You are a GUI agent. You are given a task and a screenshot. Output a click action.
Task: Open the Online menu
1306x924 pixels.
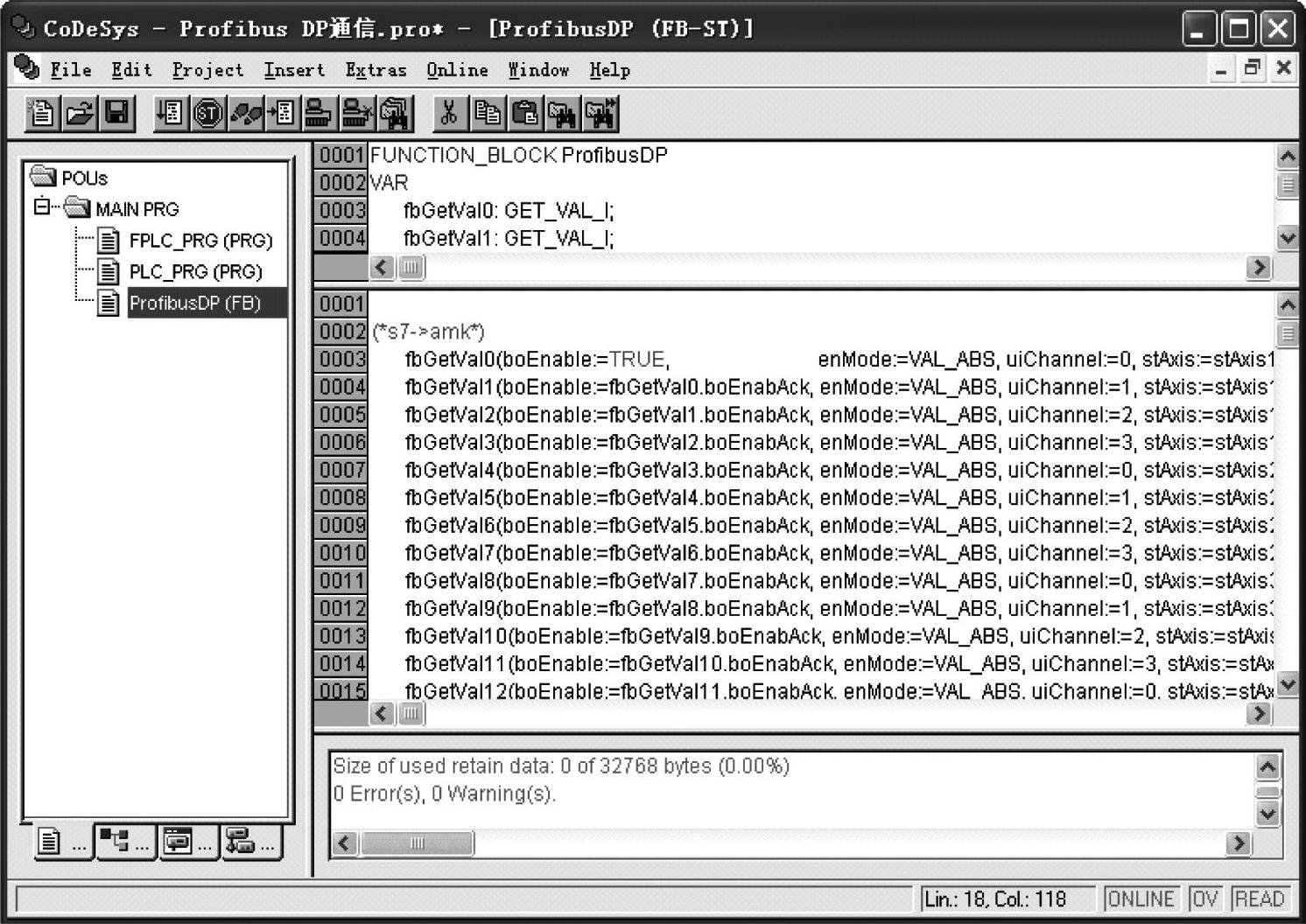coord(457,70)
